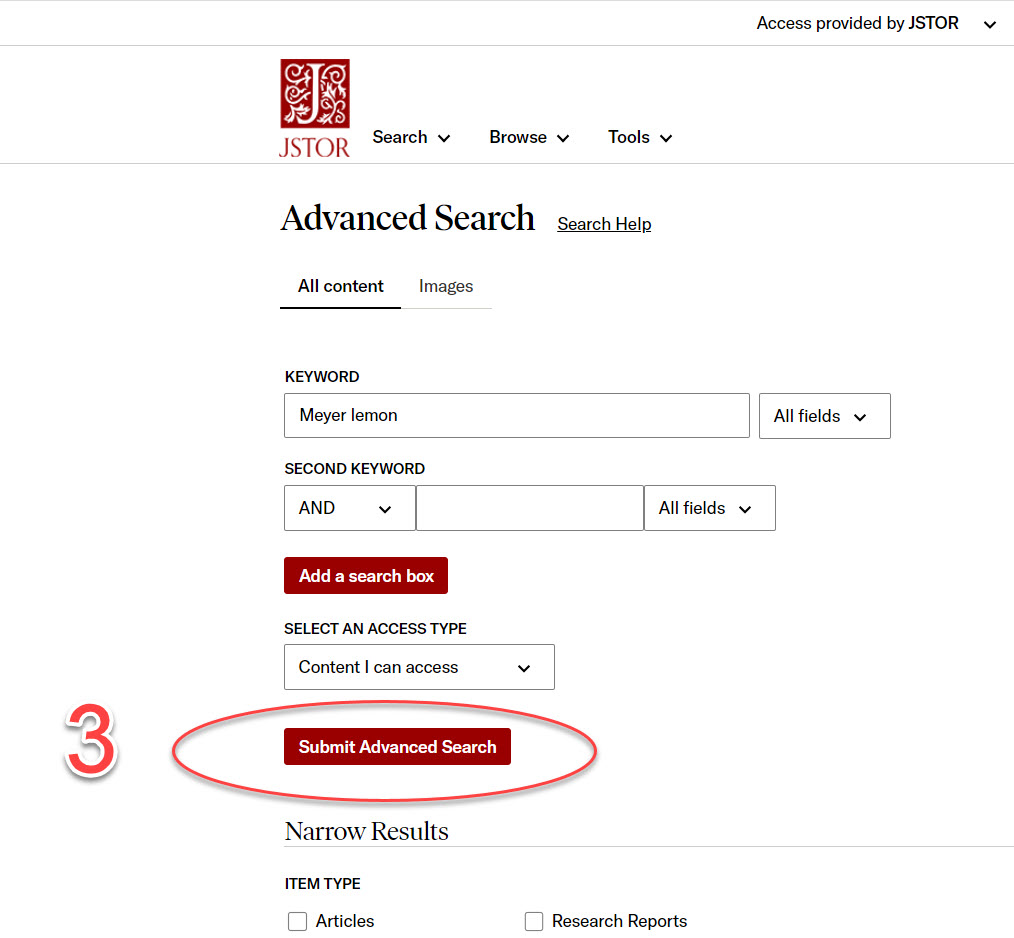Open the Search navigation menu
This screenshot has height=938, width=1014.
[410, 138]
